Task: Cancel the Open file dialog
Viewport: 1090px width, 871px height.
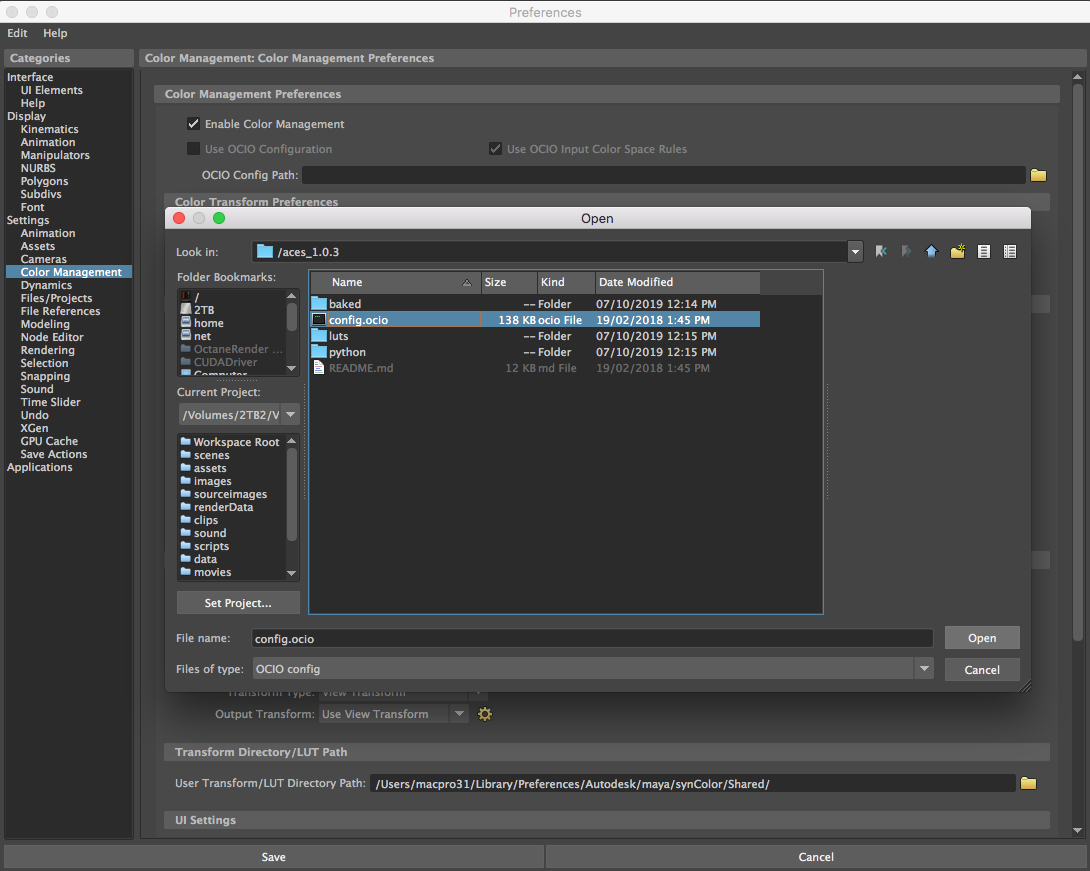Action: [982, 670]
